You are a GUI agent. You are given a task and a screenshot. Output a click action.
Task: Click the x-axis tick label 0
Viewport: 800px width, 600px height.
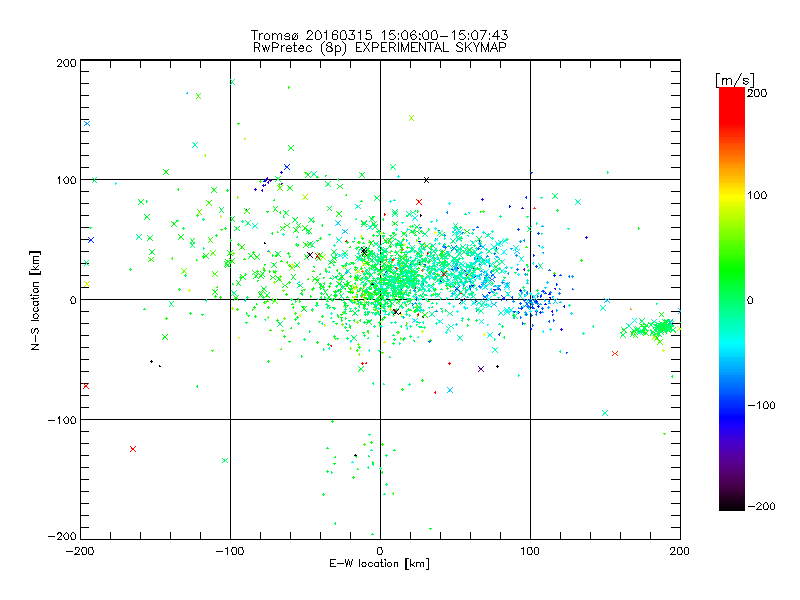[380, 551]
